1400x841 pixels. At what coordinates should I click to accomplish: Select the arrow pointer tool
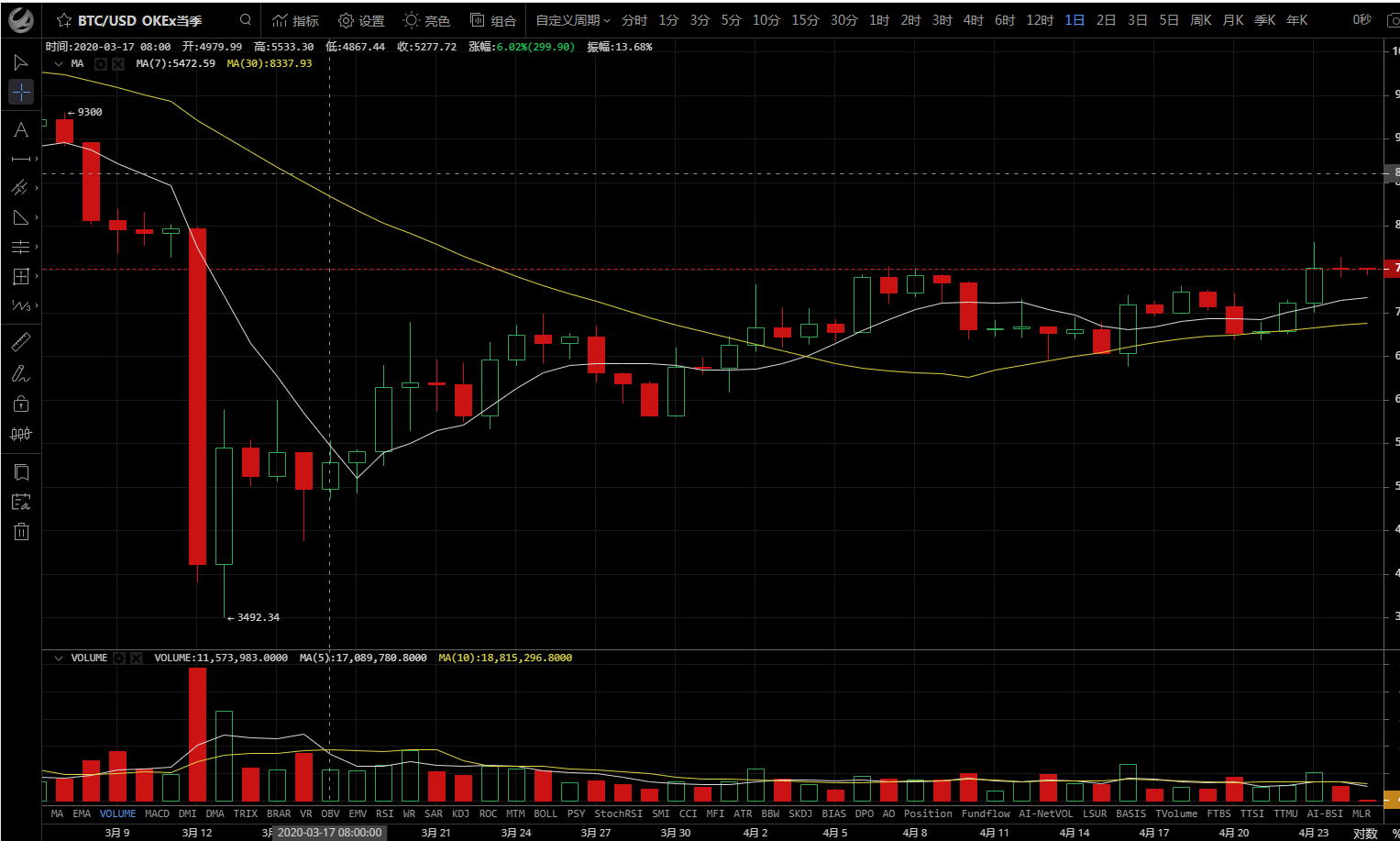point(20,62)
